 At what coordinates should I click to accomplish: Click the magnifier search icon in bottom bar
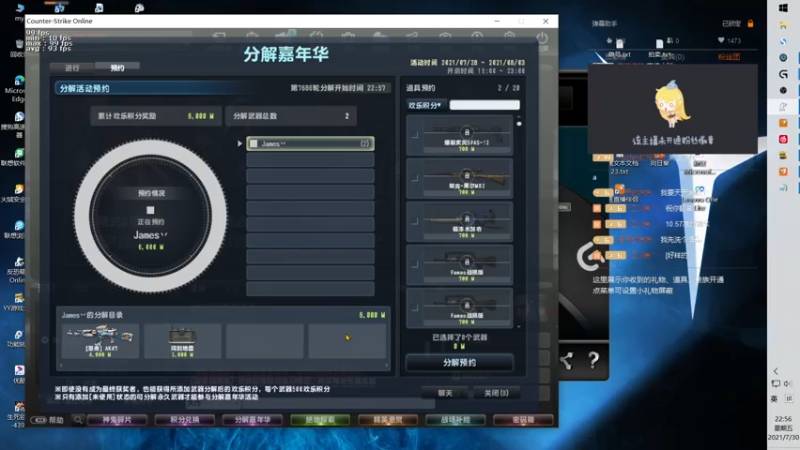(x=78, y=420)
